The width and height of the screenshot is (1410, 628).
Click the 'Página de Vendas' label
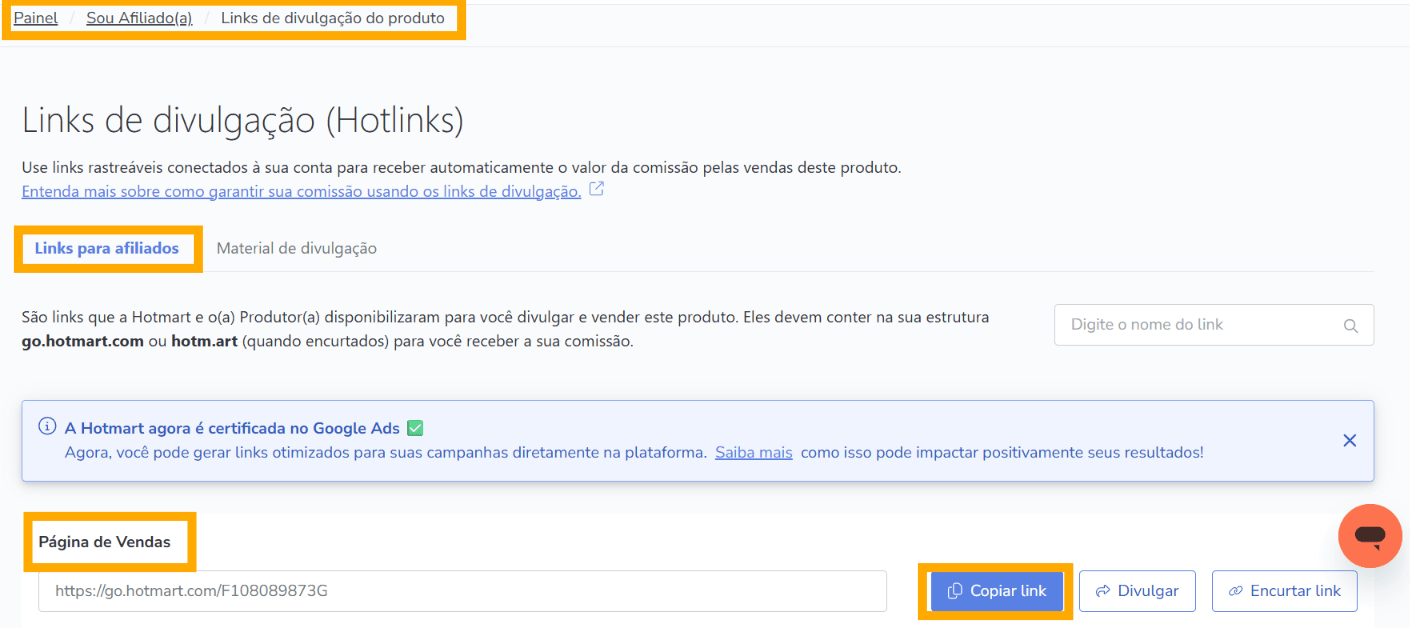point(105,542)
